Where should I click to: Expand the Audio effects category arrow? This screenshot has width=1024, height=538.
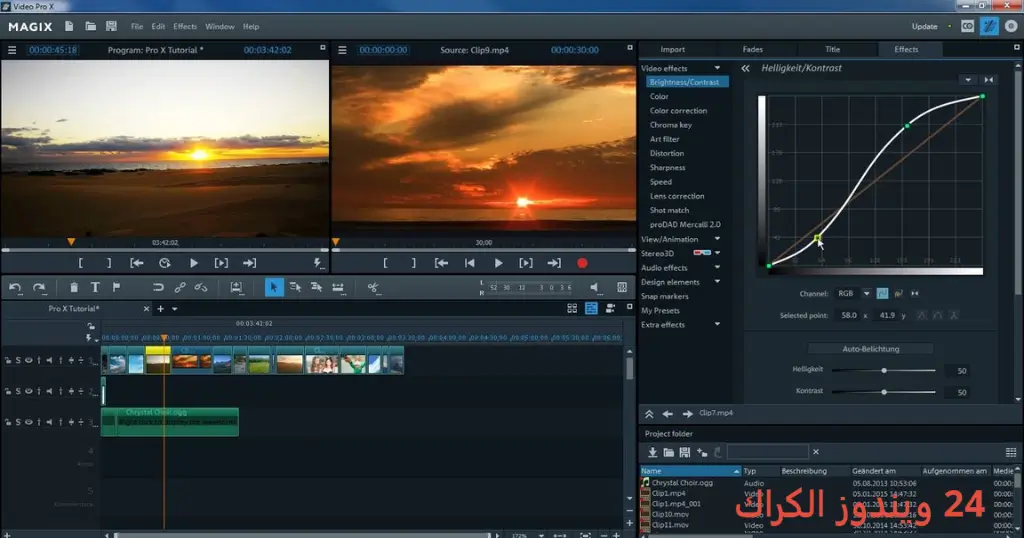(x=717, y=268)
